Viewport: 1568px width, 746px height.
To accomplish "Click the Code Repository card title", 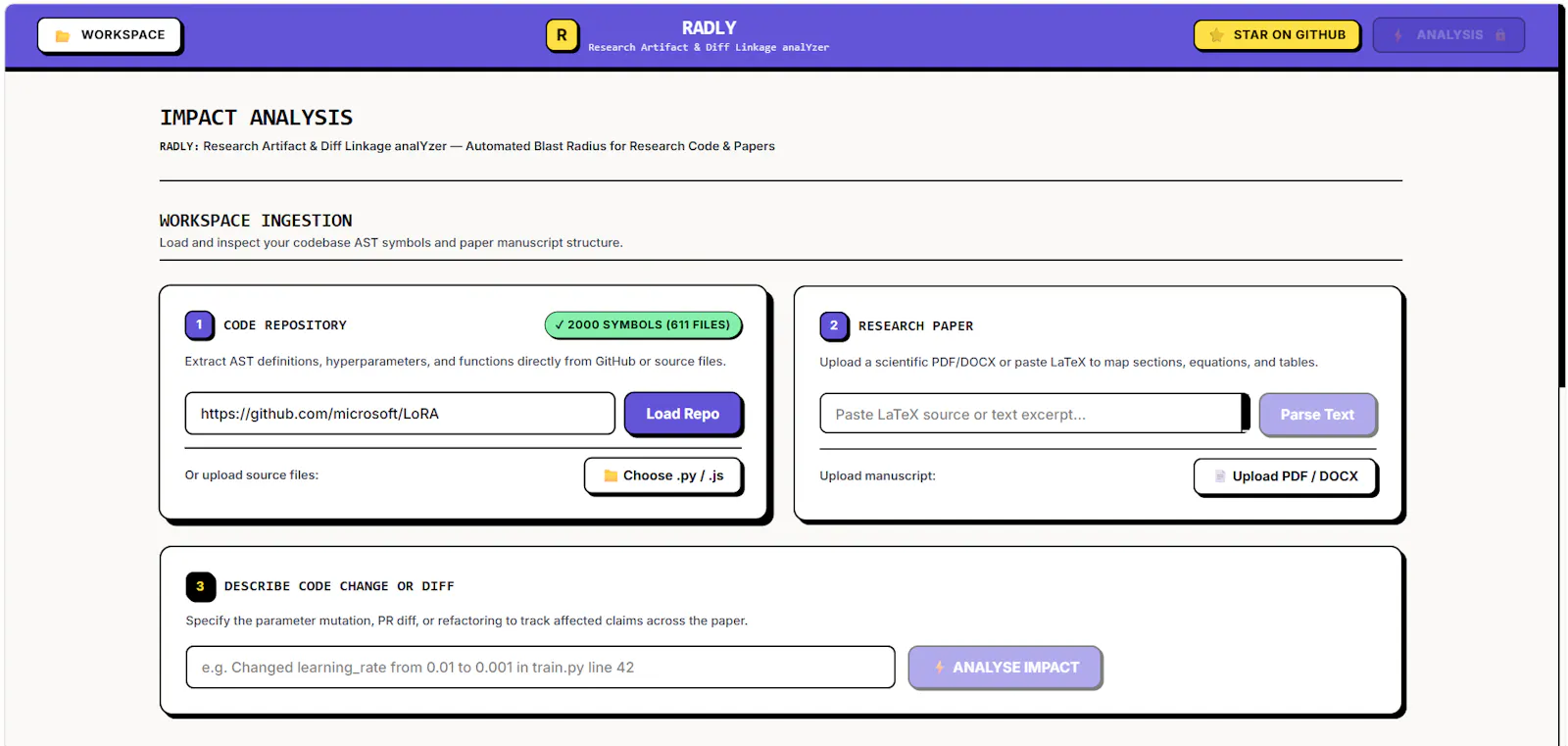I will pos(285,325).
